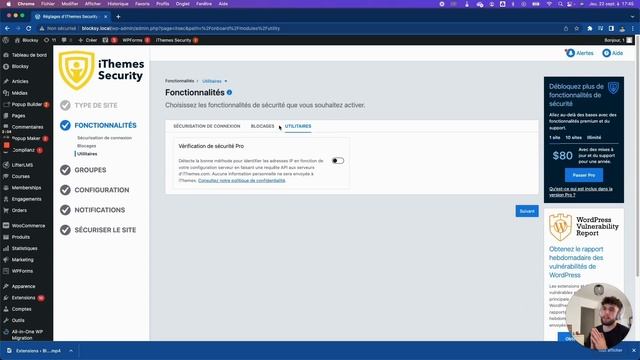Switch to the Blocages tab
Image resolution: width=640 pixels, height=360 pixels.
pos(262,126)
